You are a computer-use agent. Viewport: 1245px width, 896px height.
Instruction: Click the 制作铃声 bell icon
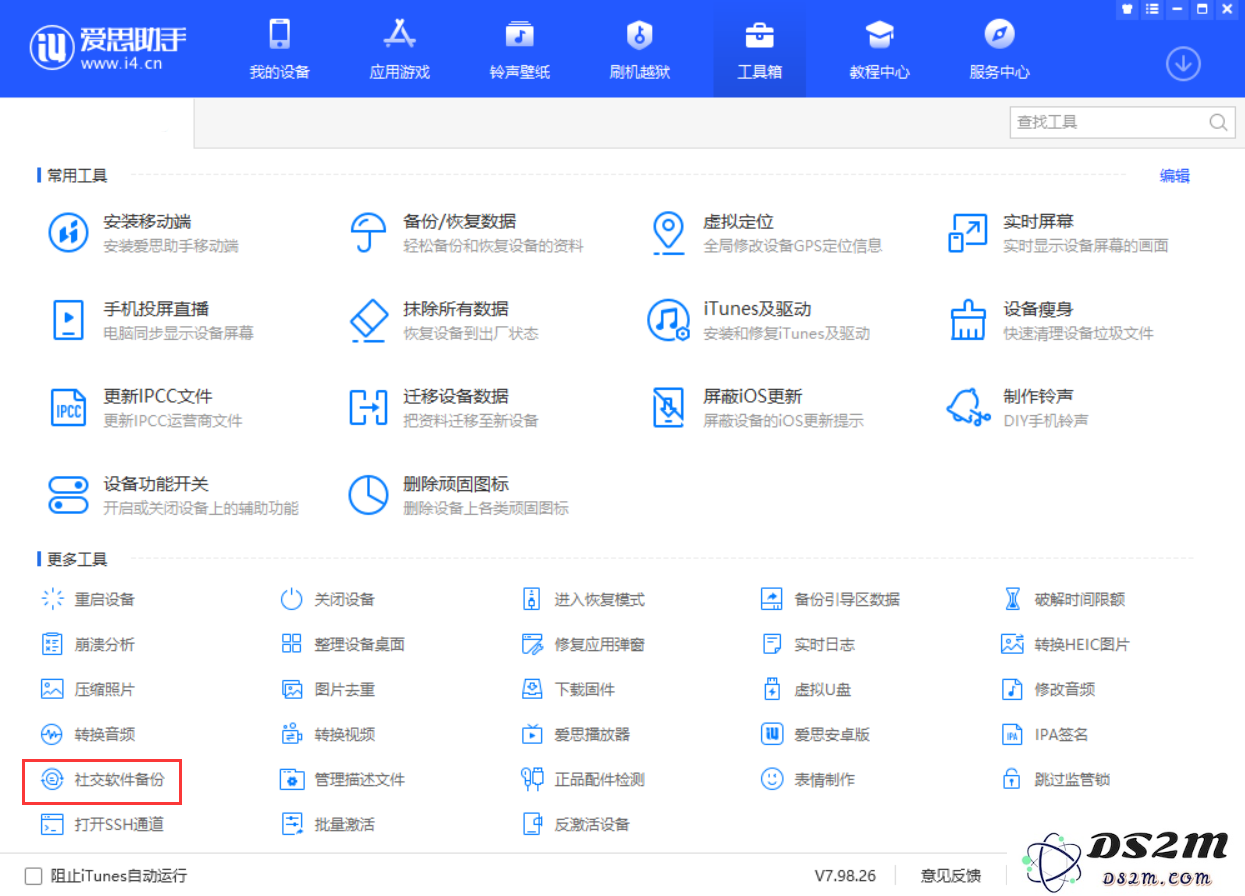tap(968, 407)
